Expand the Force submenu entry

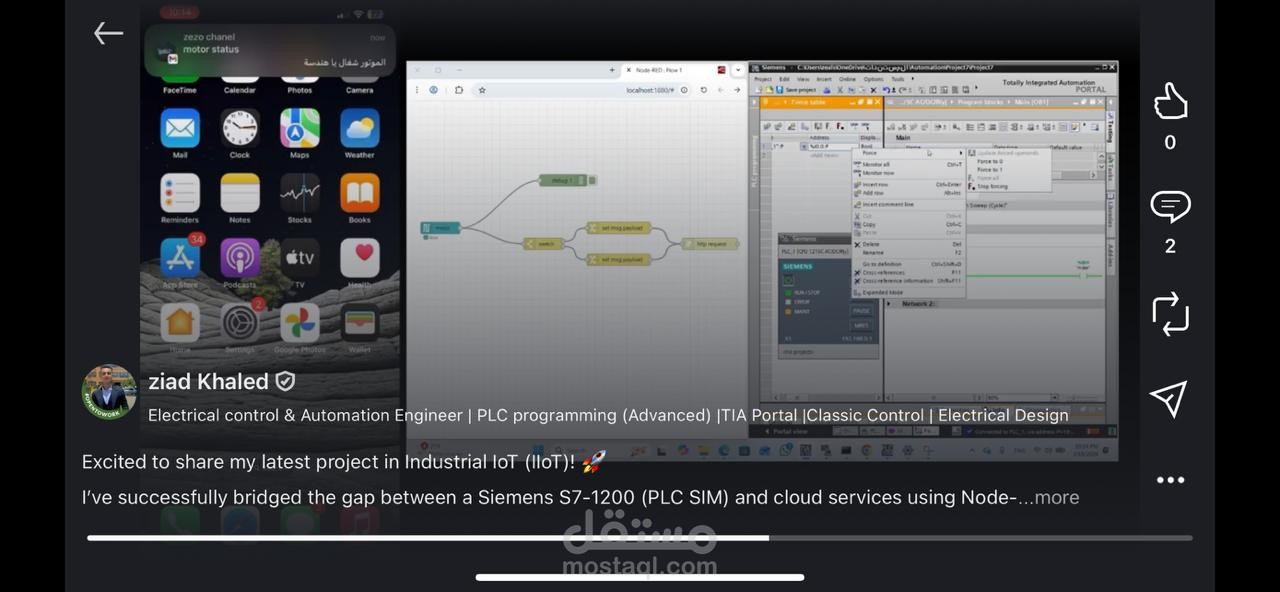click(x=908, y=153)
